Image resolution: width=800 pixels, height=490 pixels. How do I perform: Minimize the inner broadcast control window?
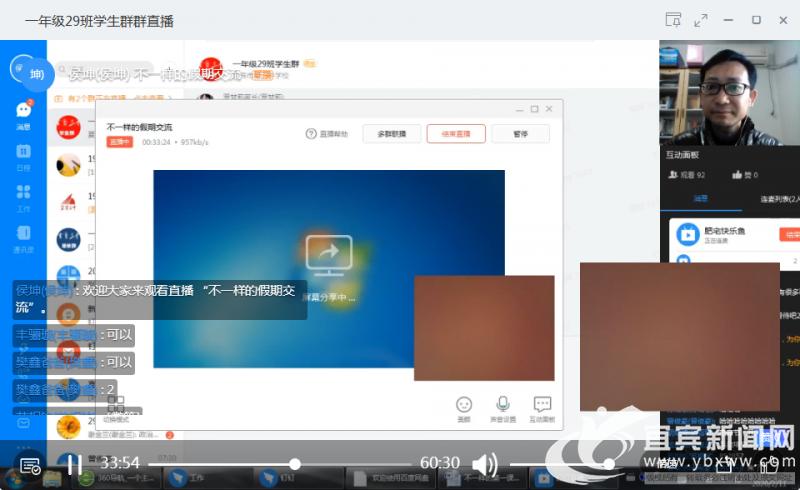519,109
